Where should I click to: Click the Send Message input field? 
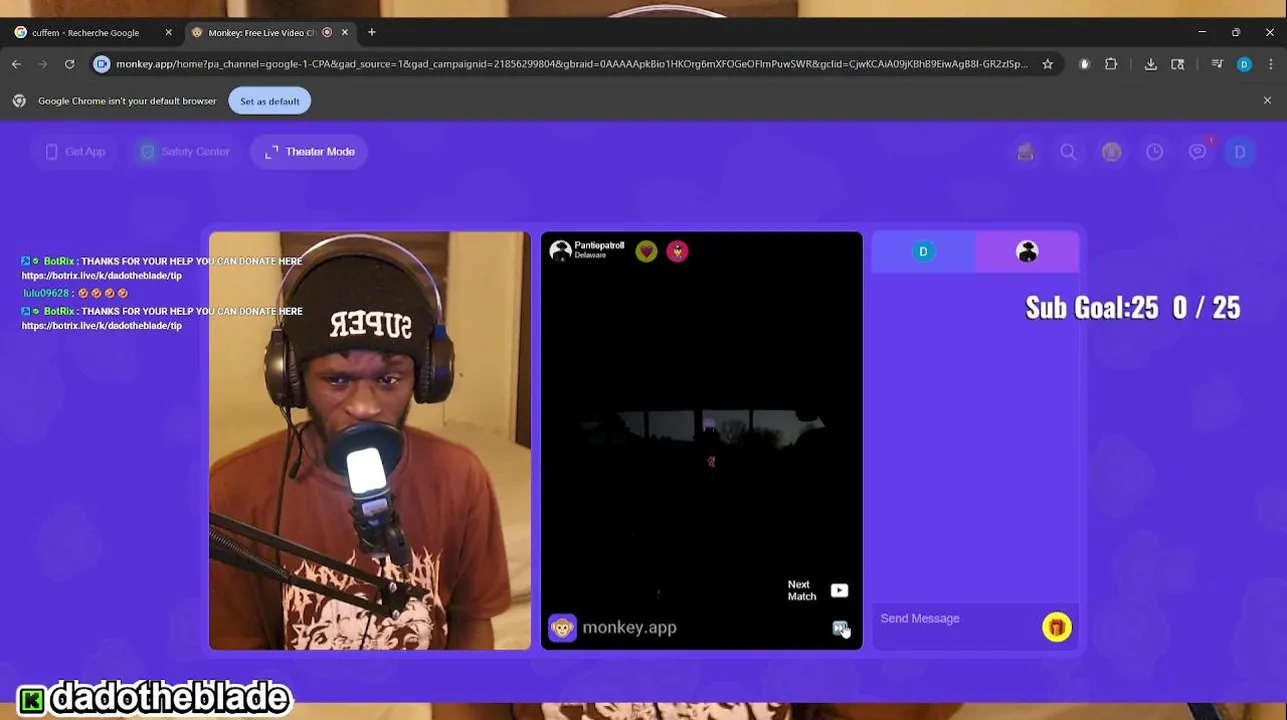click(956, 619)
